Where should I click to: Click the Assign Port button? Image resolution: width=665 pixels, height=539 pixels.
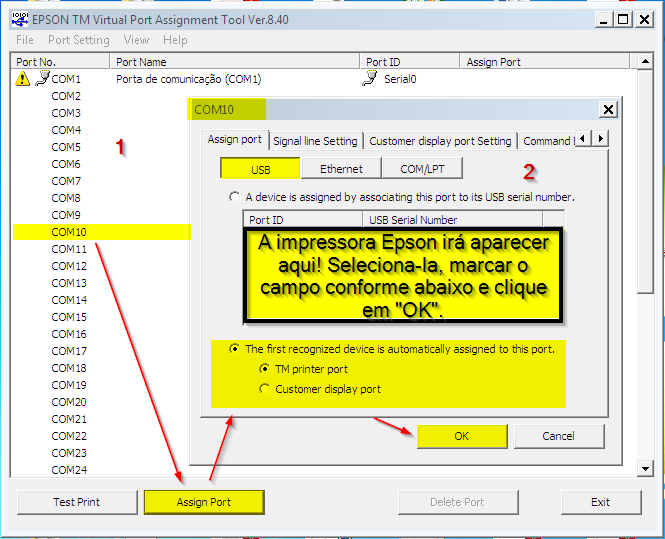pyautogui.click(x=204, y=502)
